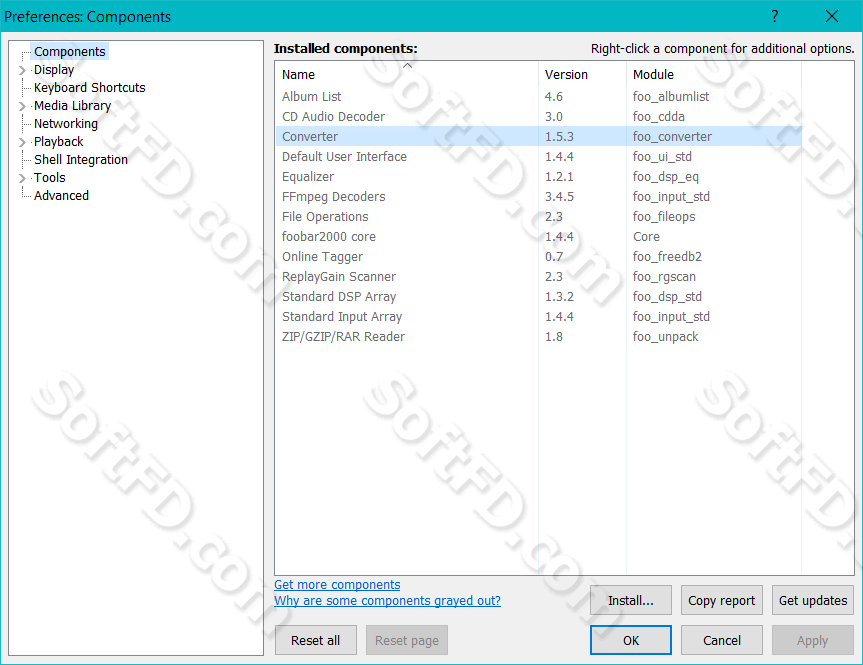Click the foo_unpack module cell
The height and width of the screenshot is (665, 863).
[665, 336]
